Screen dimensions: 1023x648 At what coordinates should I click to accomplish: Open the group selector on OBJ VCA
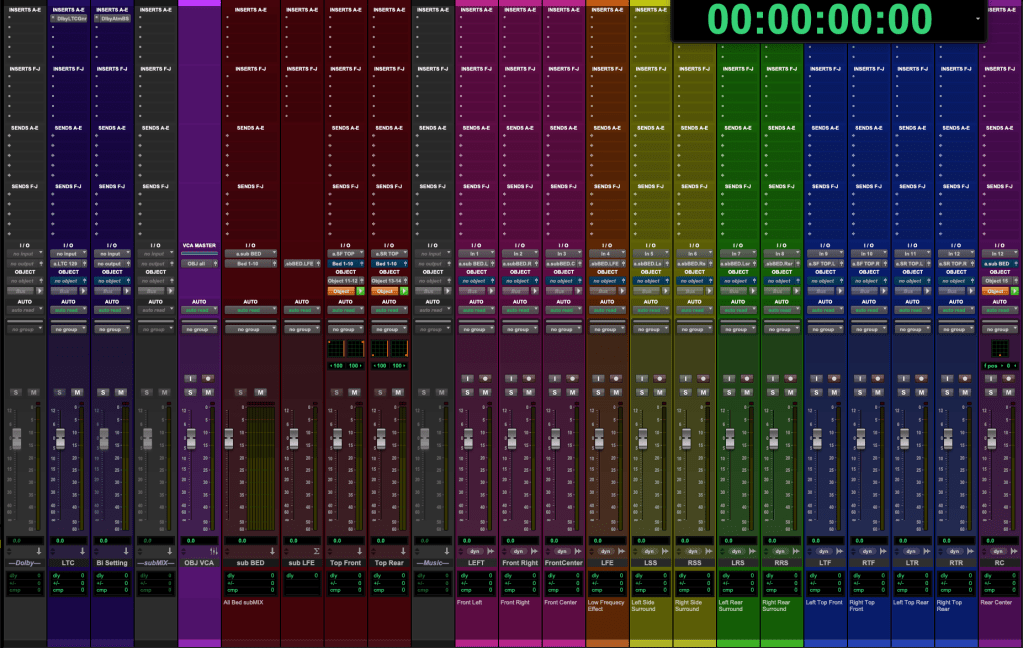pos(199,329)
